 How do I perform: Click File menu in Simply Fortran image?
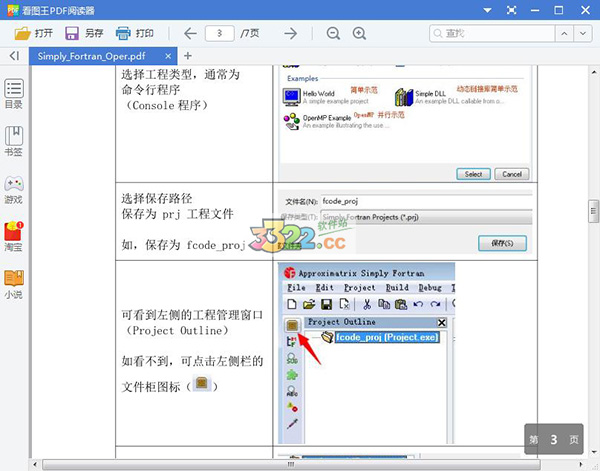297,288
